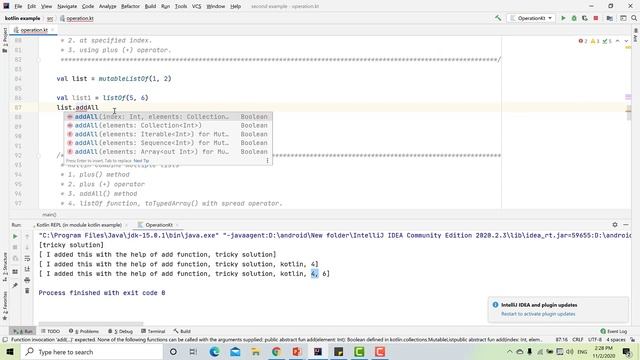
Task: Open completion popup options via three dots
Action: click(x=267, y=160)
